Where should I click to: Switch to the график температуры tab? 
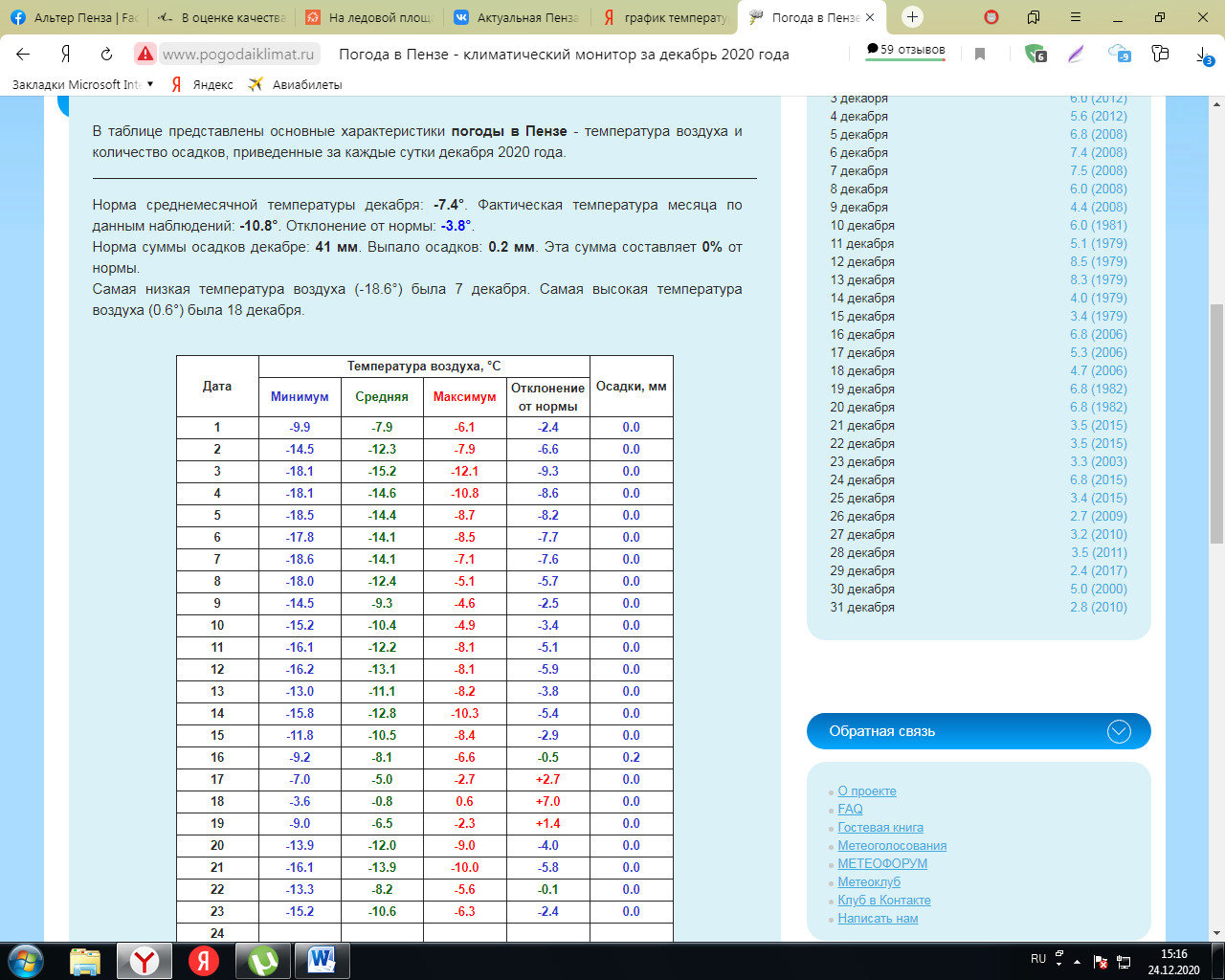(665, 17)
